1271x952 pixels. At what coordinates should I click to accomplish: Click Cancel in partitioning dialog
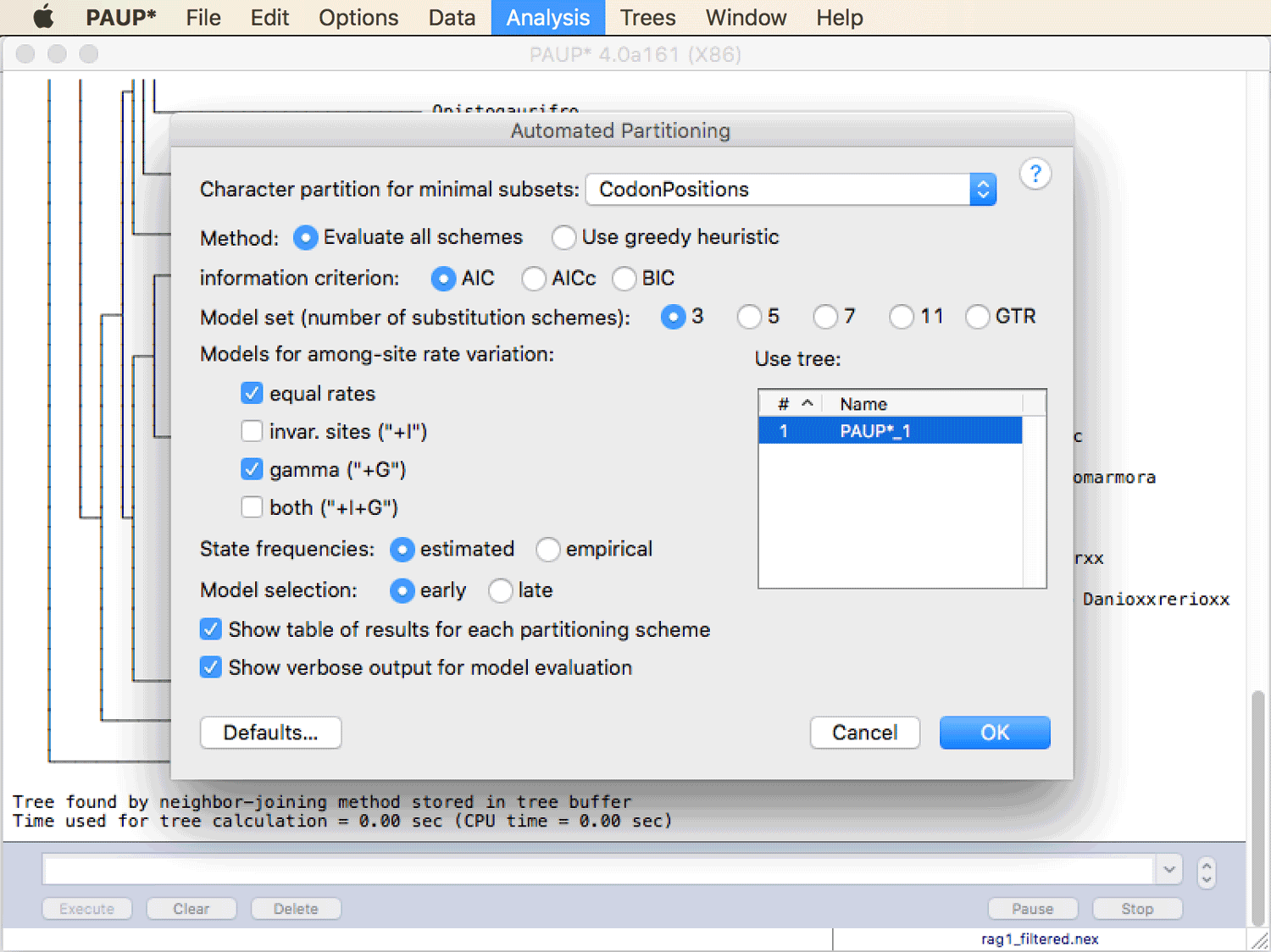coord(865,733)
